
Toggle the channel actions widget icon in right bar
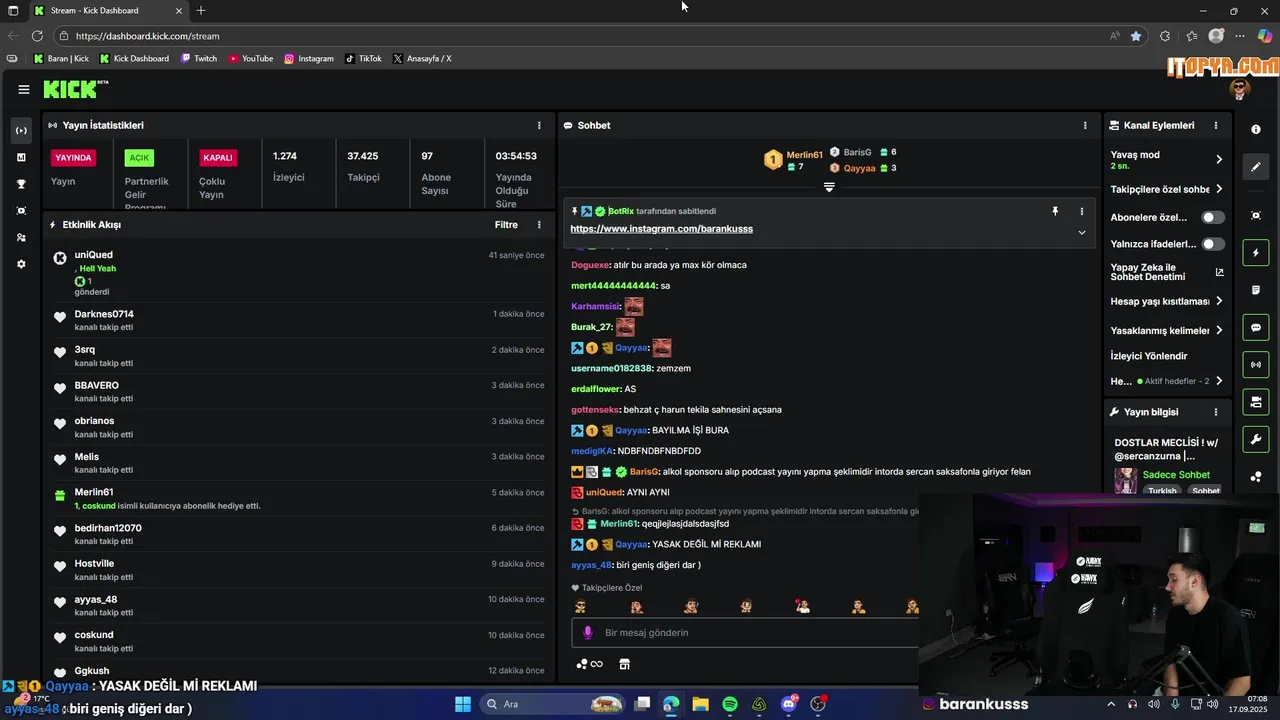(1256, 402)
